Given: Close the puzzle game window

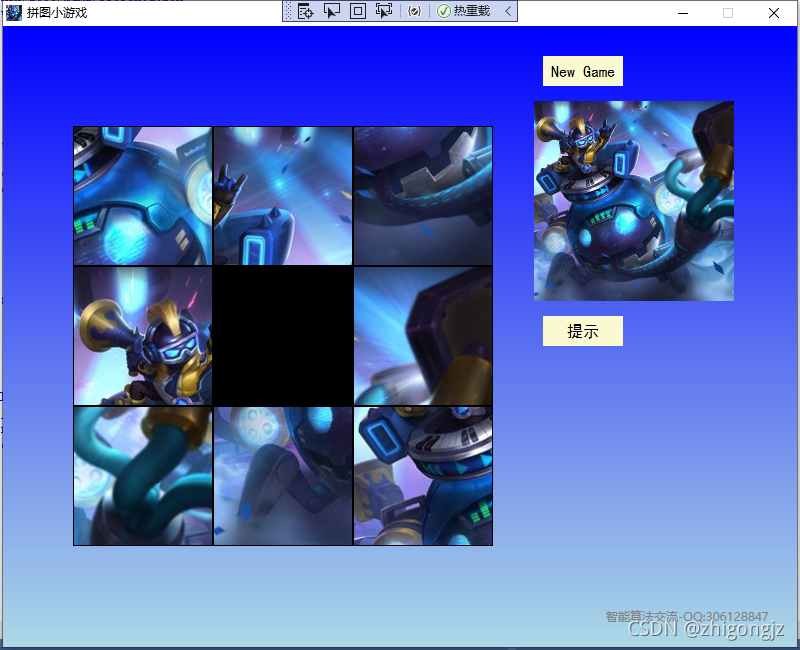Looking at the screenshot, I should (774, 13).
